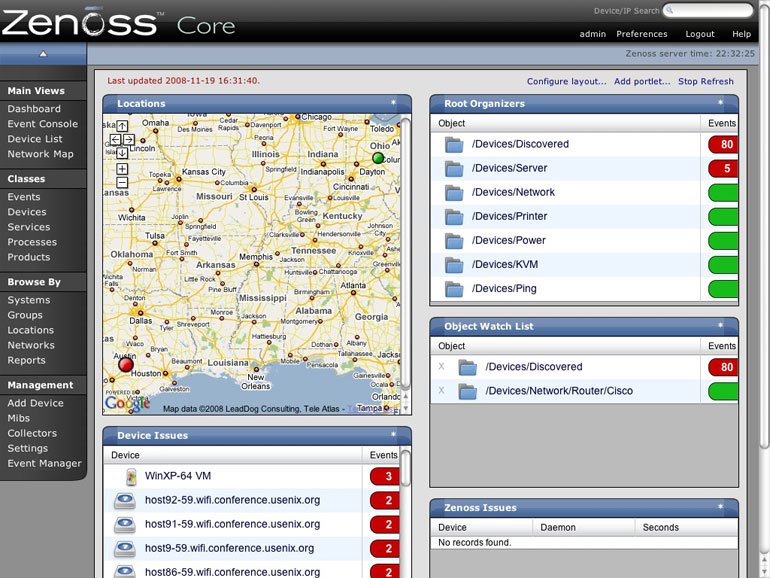This screenshot has width=770, height=578.
Task: Open Locations portlet settings asterisk
Action: 393,103
